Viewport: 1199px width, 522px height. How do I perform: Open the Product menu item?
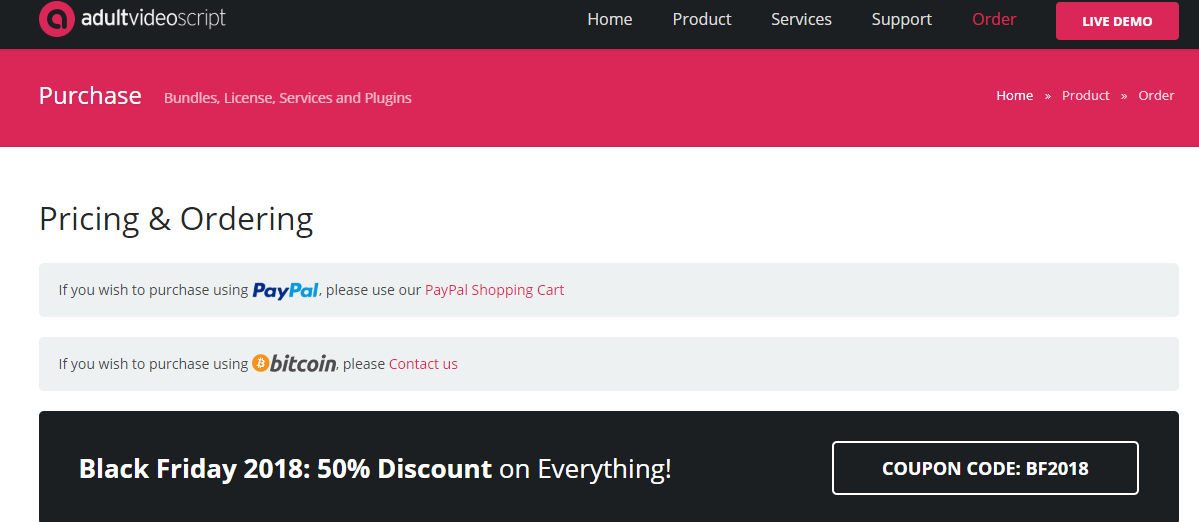pos(701,20)
